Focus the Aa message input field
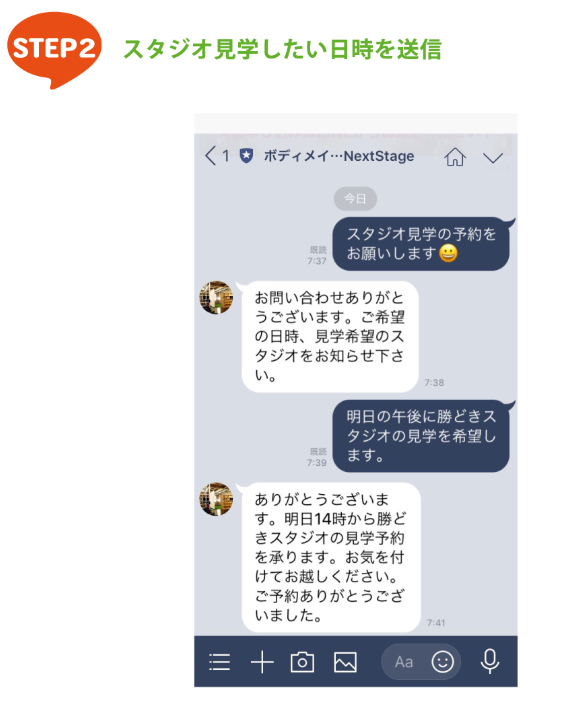This screenshot has width=562, height=706. click(421, 662)
